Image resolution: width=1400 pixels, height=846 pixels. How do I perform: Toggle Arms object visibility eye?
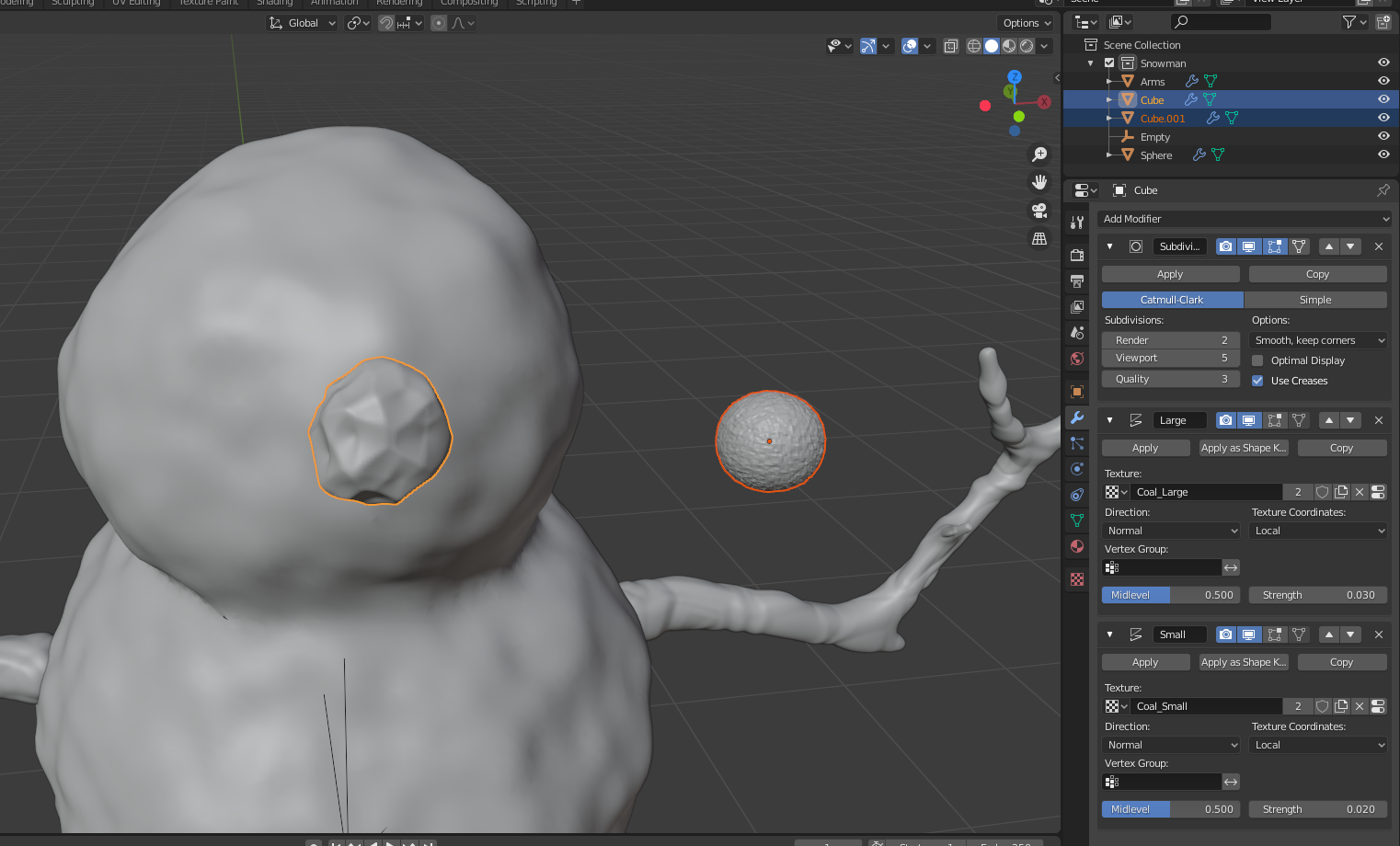(x=1383, y=81)
